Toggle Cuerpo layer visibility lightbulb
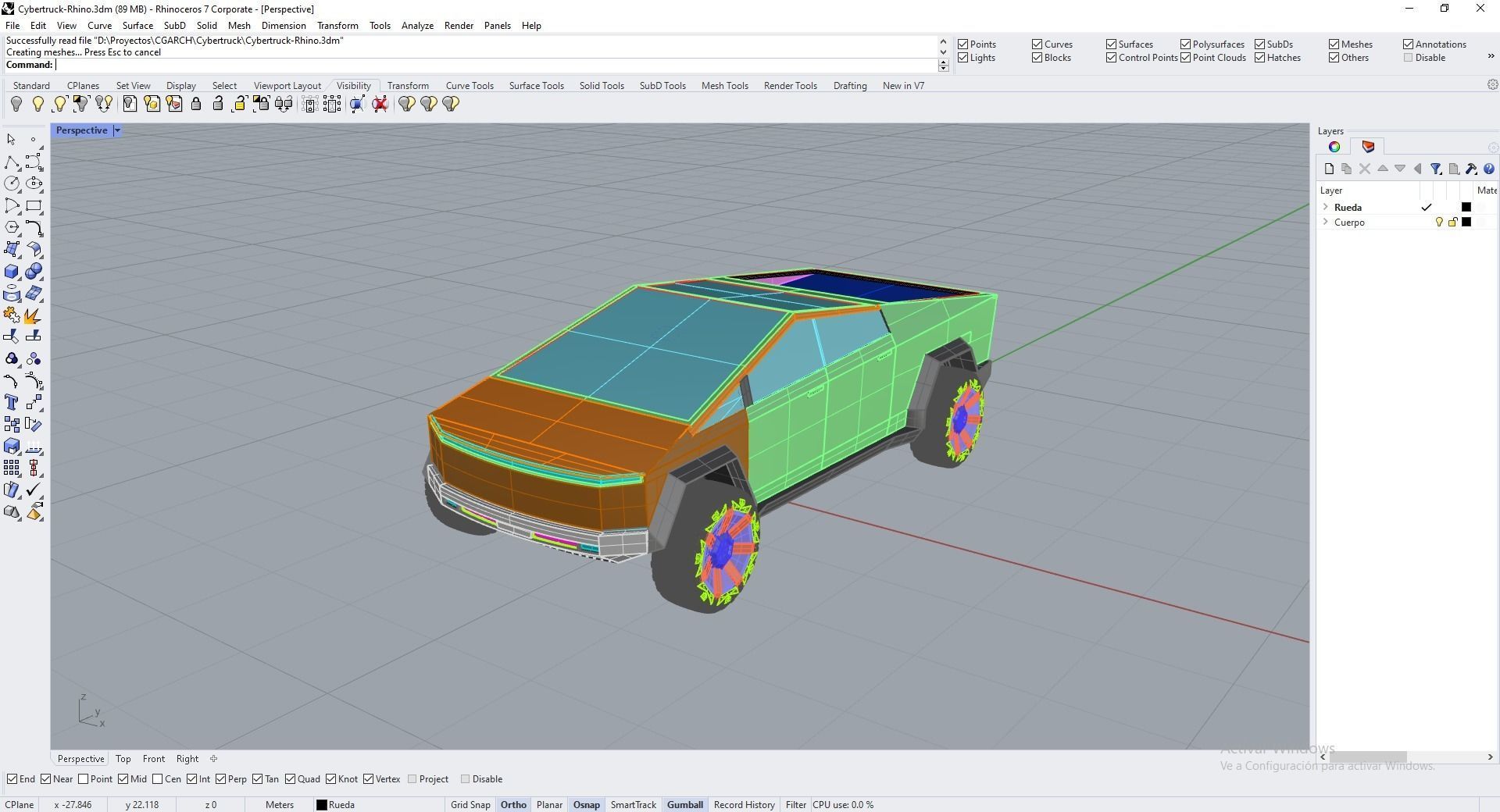 [1439, 223]
